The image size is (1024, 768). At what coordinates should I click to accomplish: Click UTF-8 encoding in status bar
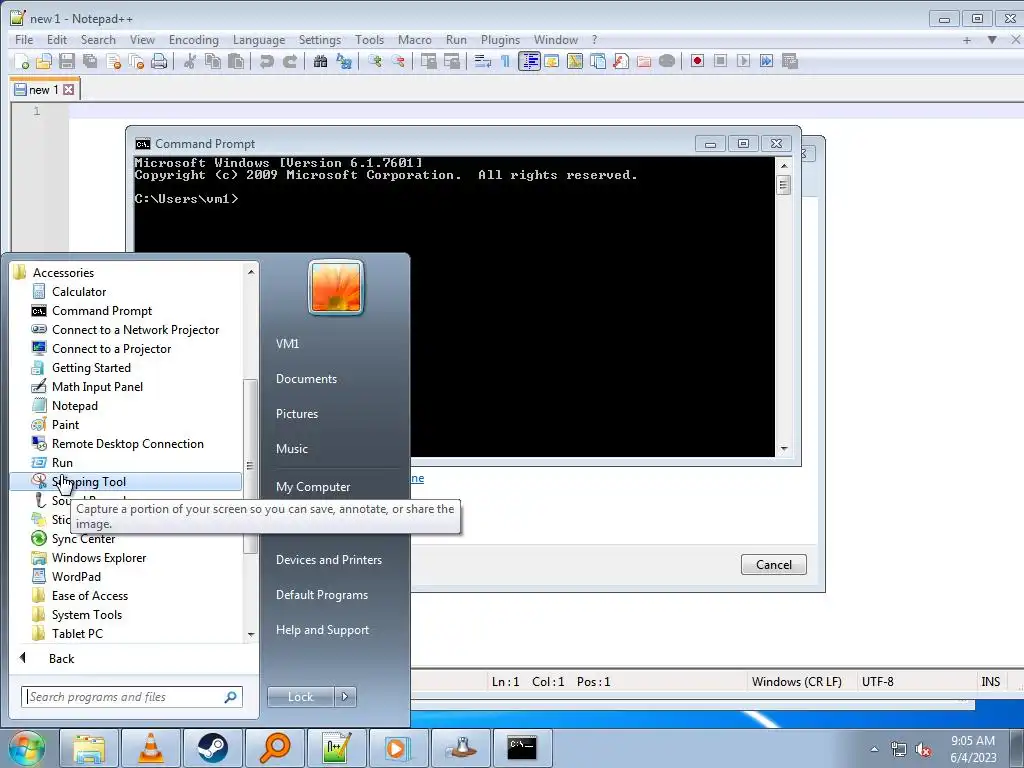coord(877,681)
